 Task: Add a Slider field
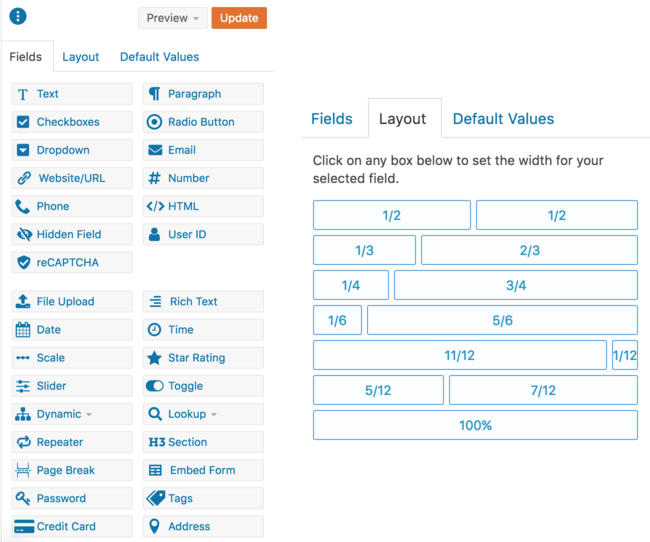point(72,386)
